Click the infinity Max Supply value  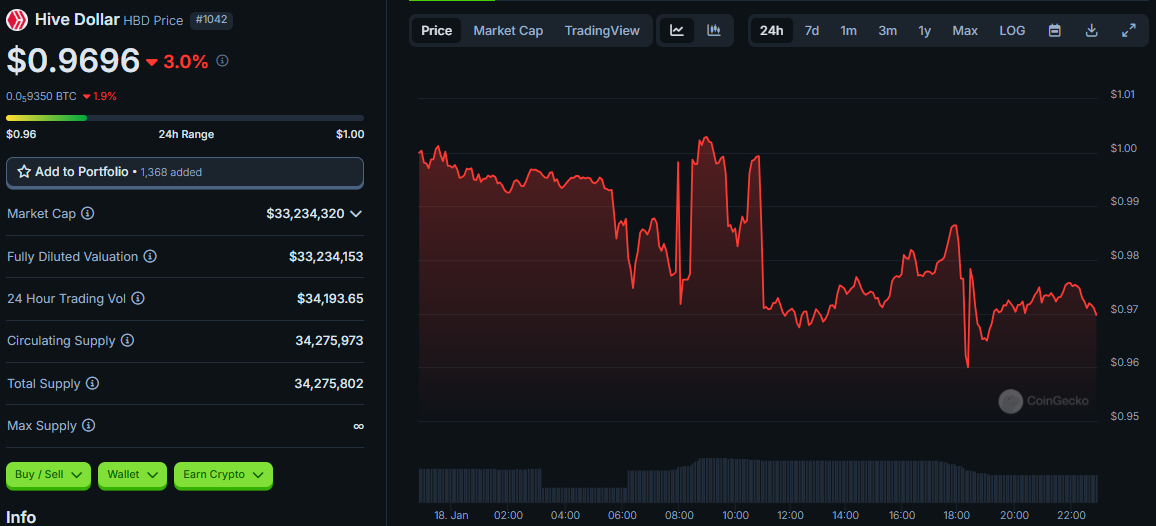(x=358, y=426)
